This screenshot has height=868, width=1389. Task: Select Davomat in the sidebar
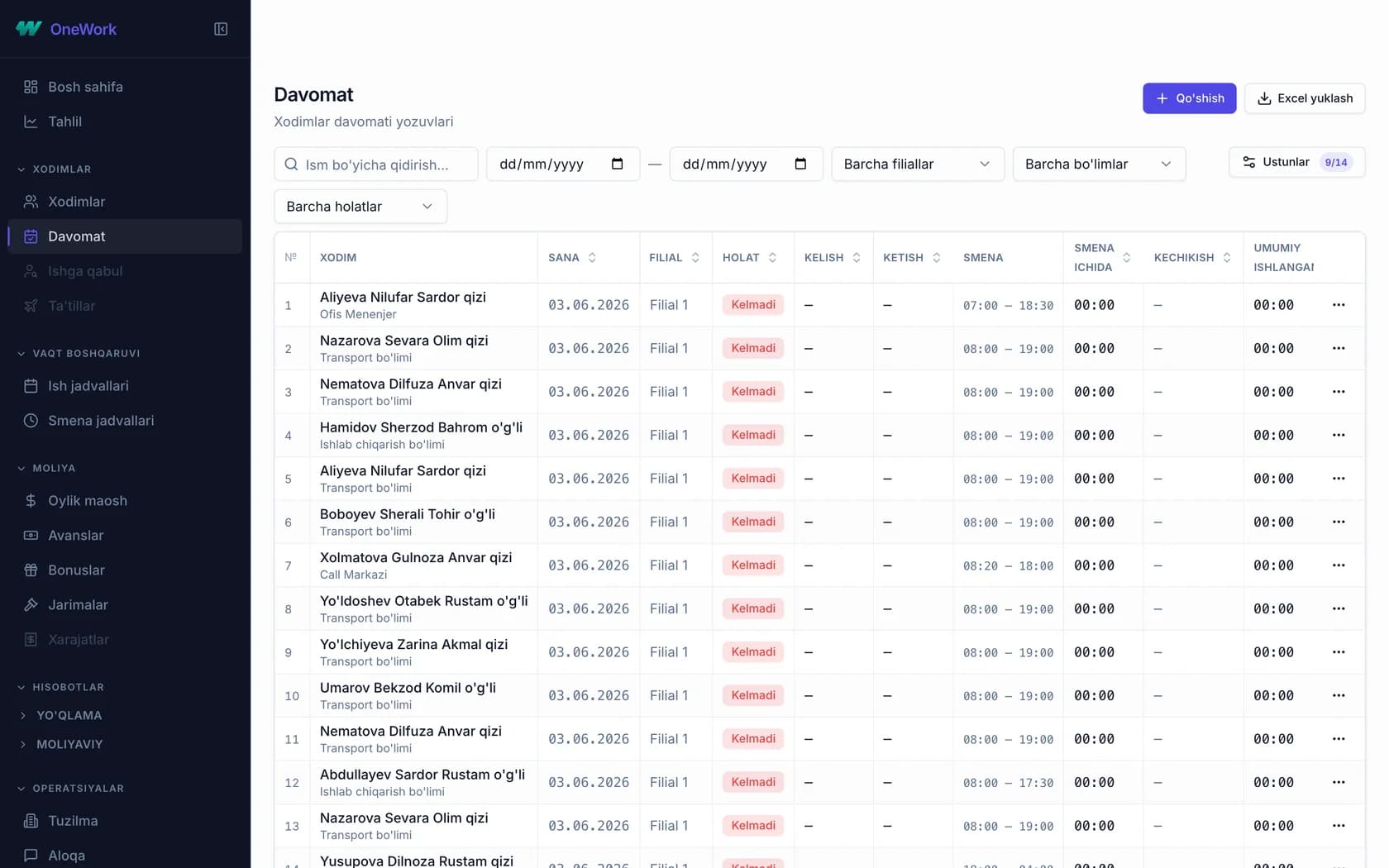pyautogui.click(x=125, y=236)
